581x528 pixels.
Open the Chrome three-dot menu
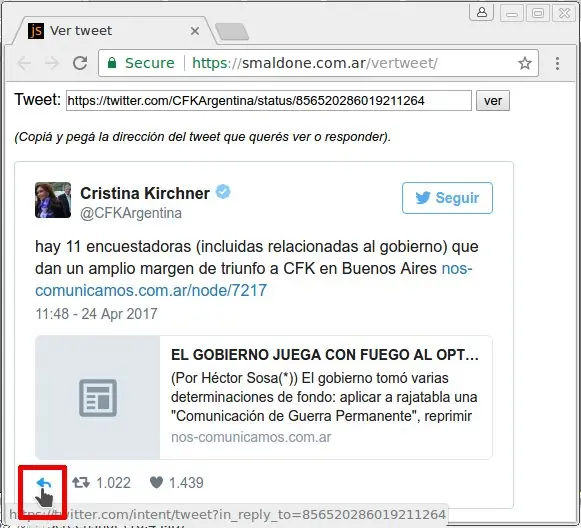pyautogui.click(x=557, y=63)
